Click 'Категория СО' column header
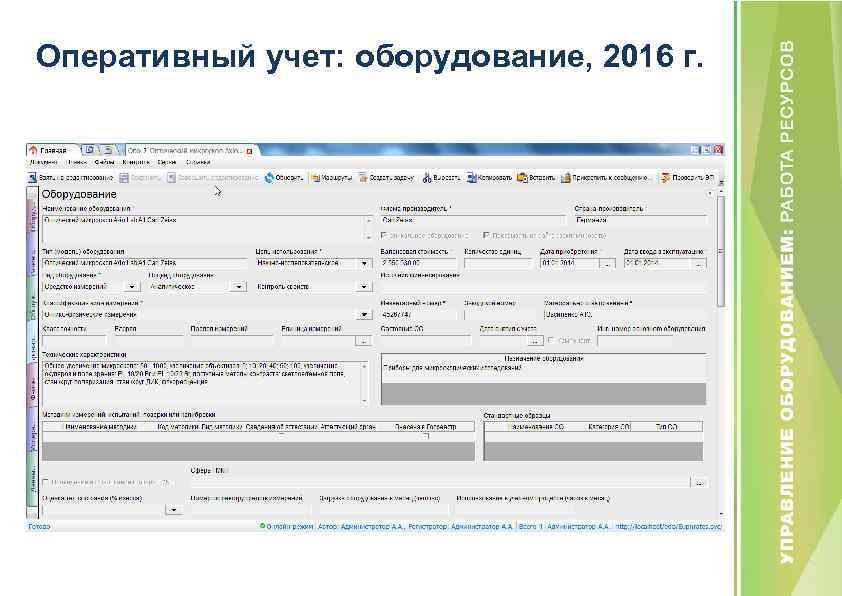 (608, 427)
